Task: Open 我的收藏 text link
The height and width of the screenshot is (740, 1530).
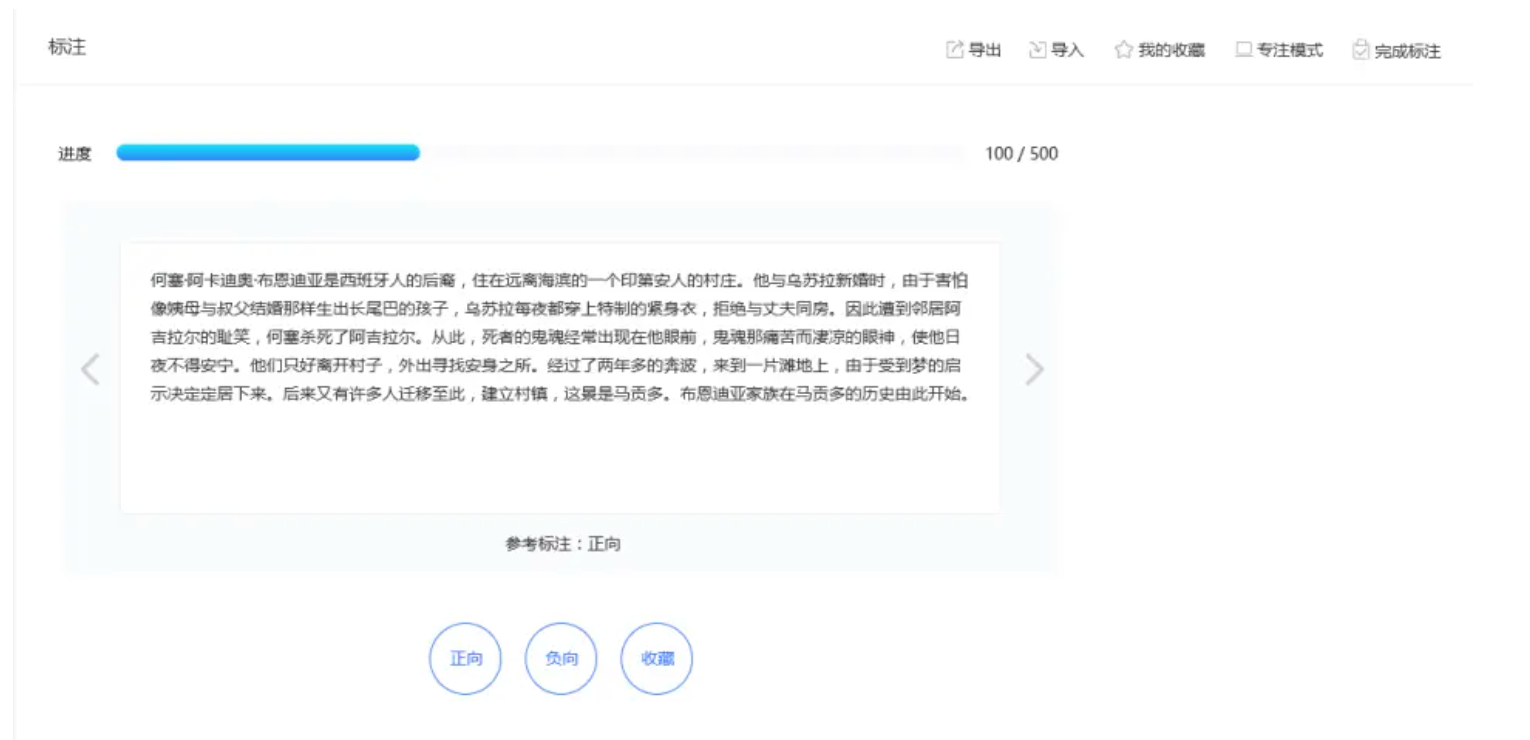Action: pos(1171,50)
